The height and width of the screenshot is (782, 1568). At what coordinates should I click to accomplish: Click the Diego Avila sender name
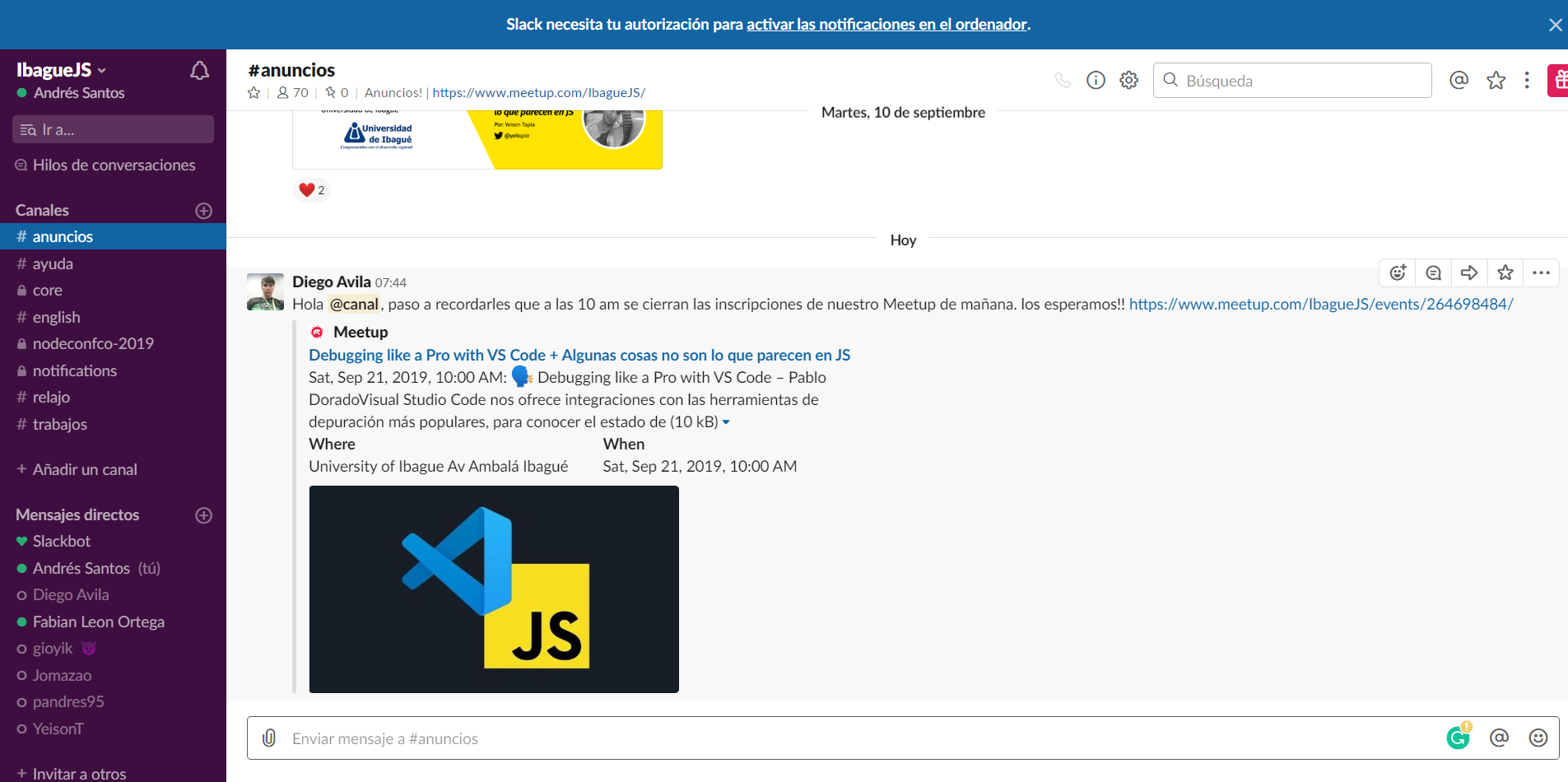pos(332,282)
